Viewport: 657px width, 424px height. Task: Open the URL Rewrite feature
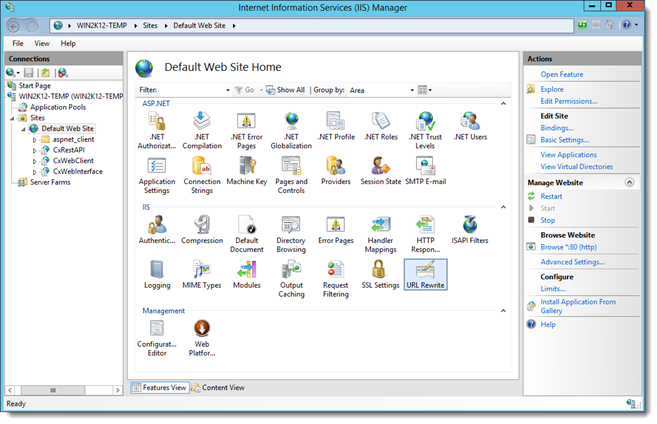coord(425,274)
